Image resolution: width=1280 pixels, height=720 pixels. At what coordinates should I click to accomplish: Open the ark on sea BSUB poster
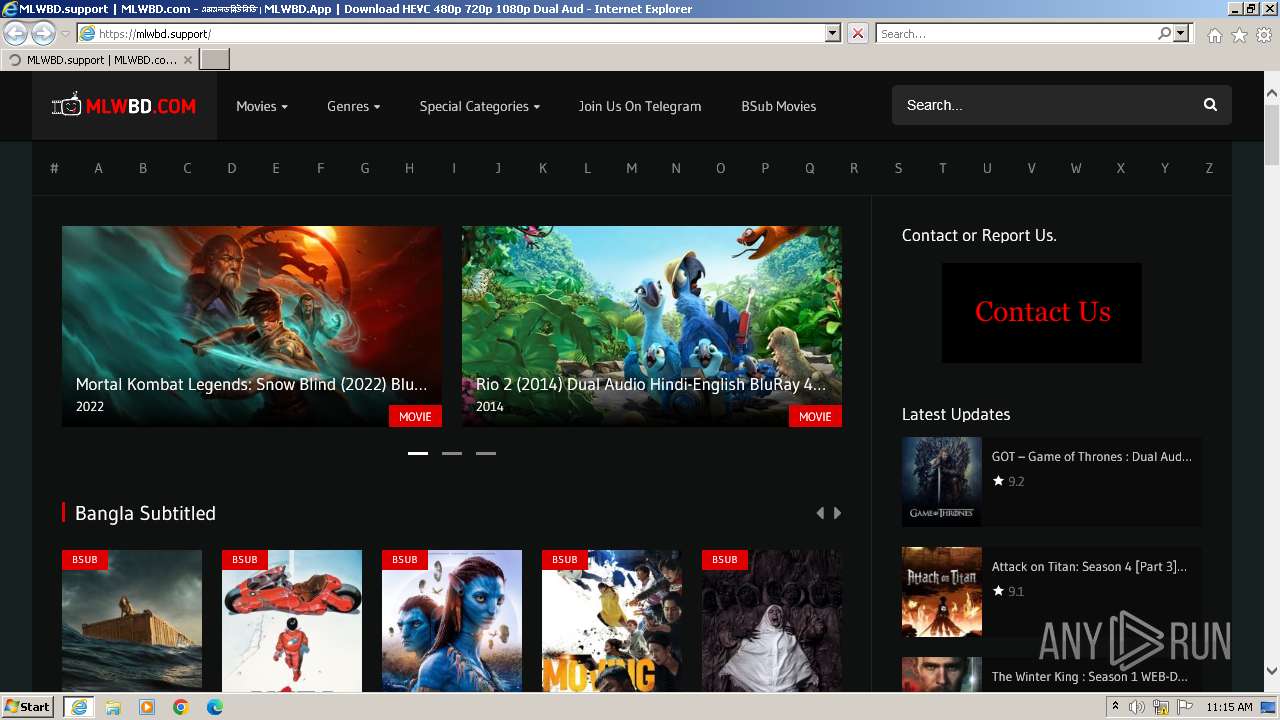132,621
